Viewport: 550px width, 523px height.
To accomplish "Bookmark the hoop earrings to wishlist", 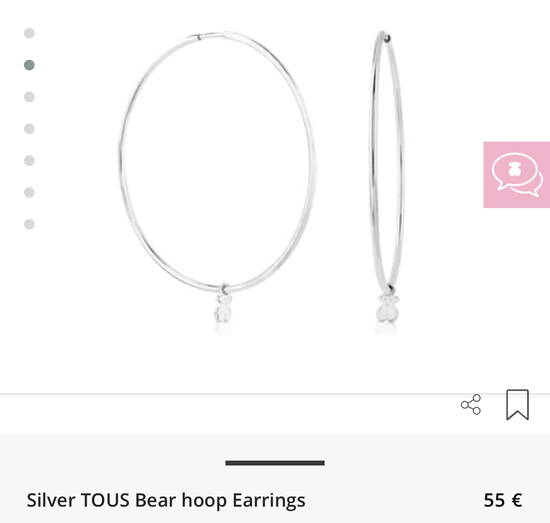I will click(517, 404).
